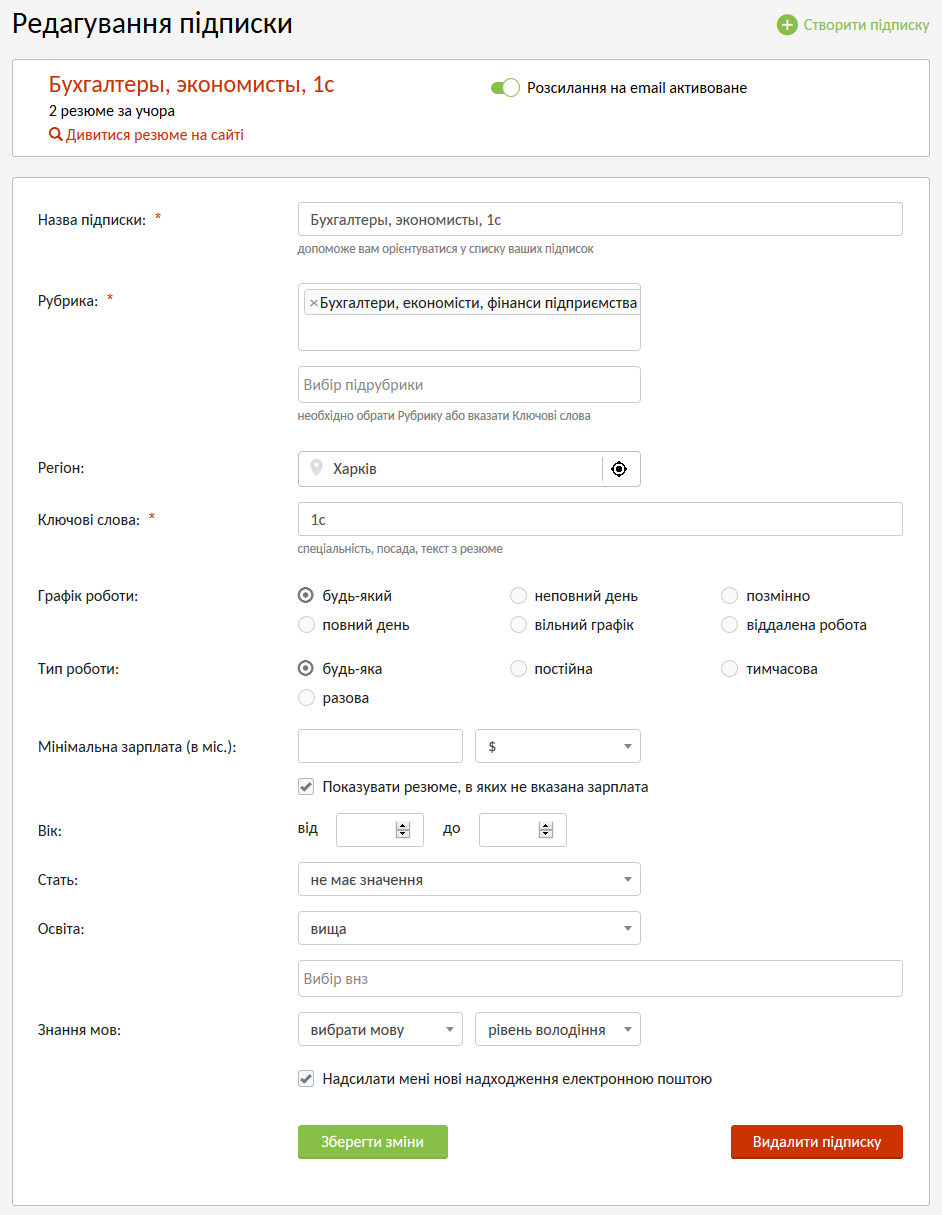
Task: Select the "повний день" work schedule
Action: pyautogui.click(x=307, y=625)
